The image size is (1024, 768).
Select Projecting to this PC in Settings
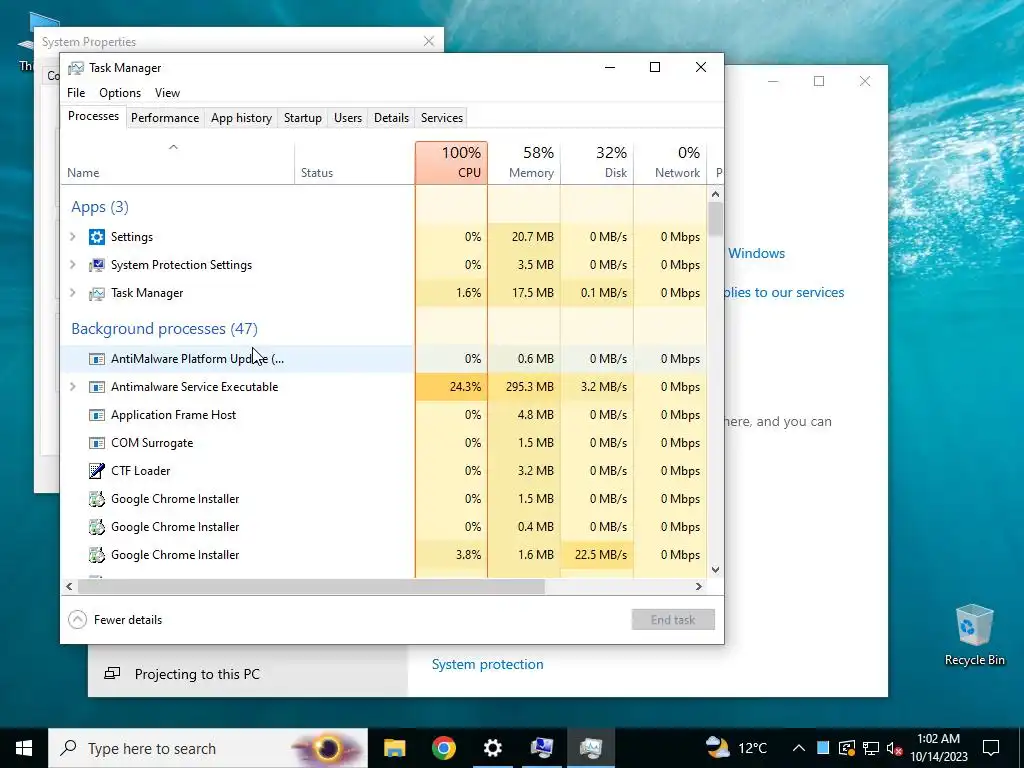click(248, 674)
